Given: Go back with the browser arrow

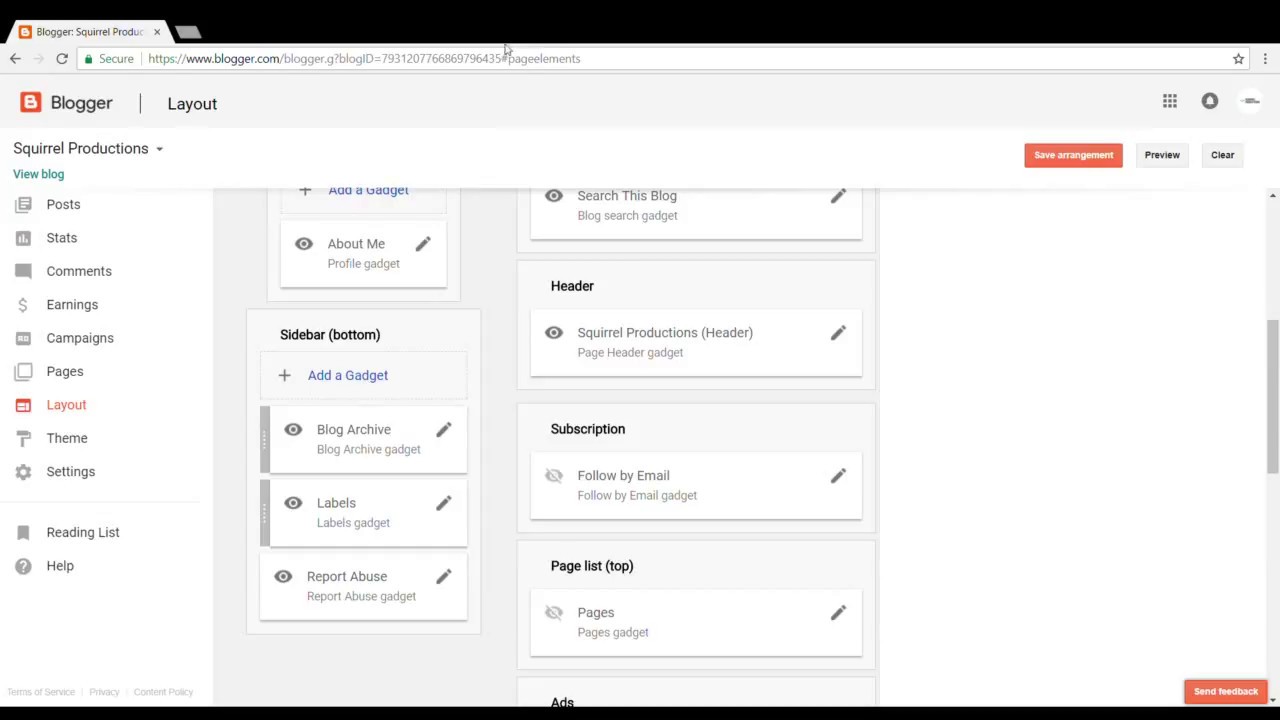Looking at the screenshot, I should [15, 59].
